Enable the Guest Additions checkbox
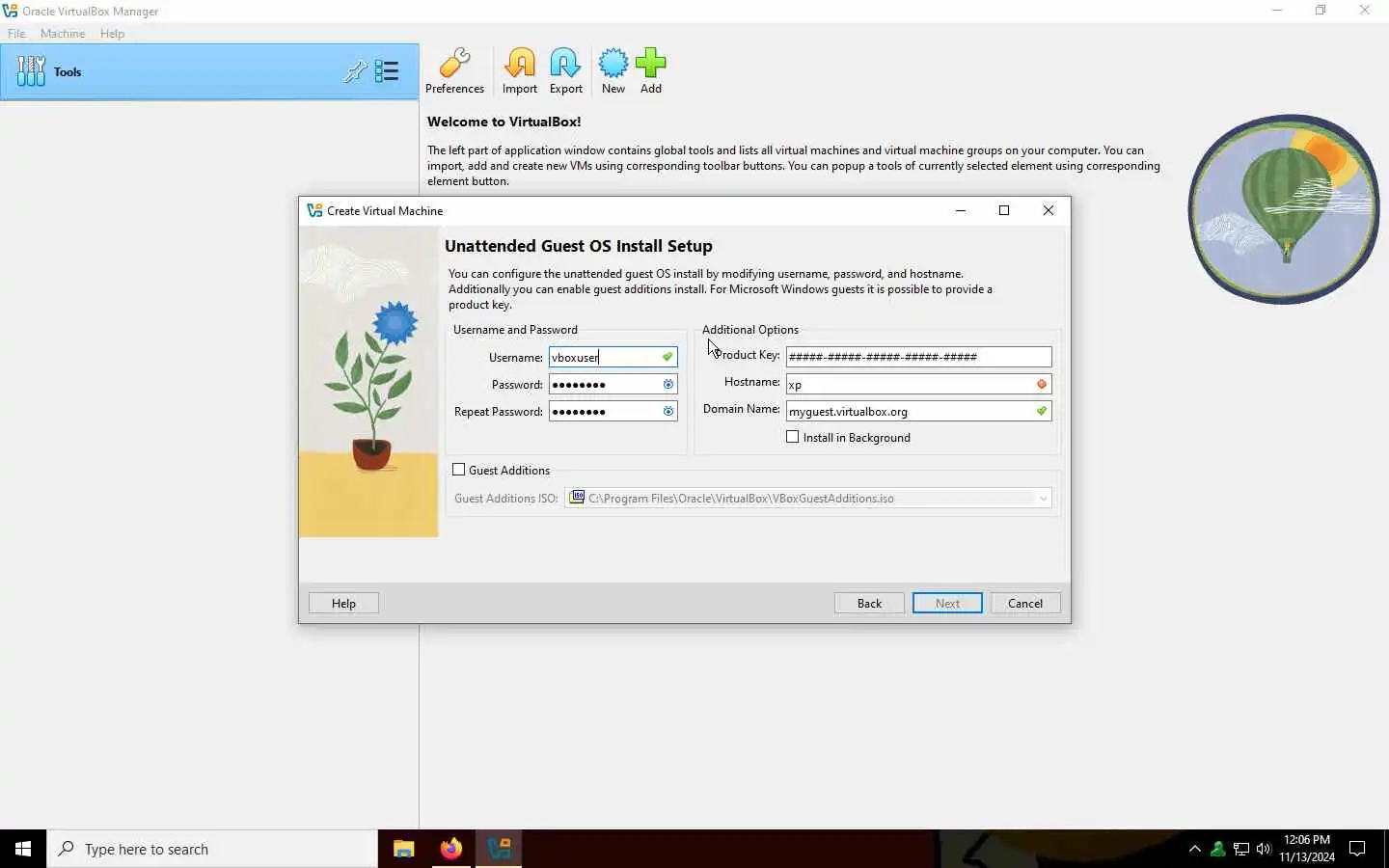The width and height of the screenshot is (1389, 868). tap(459, 470)
